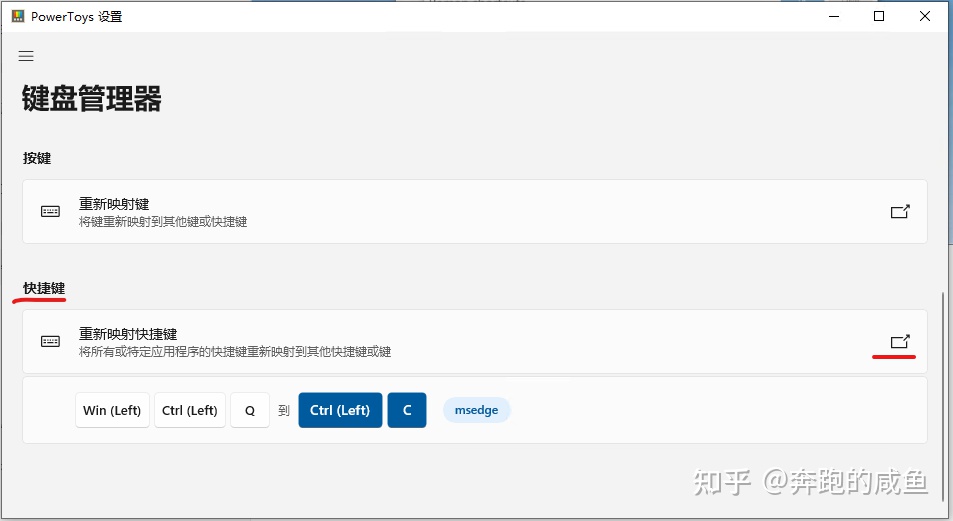Open the 重新映射键 external editor icon
Viewport: 953px width, 521px height.
900,212
